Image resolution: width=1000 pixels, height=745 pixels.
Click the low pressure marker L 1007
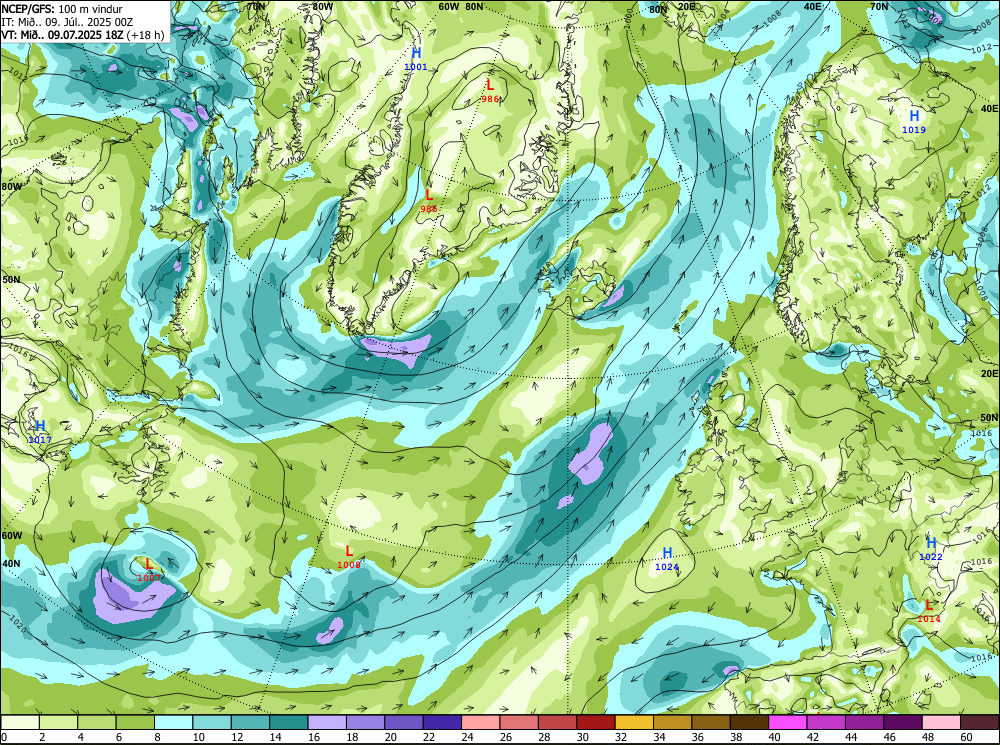pyautogui.click(x=149, y=570)
